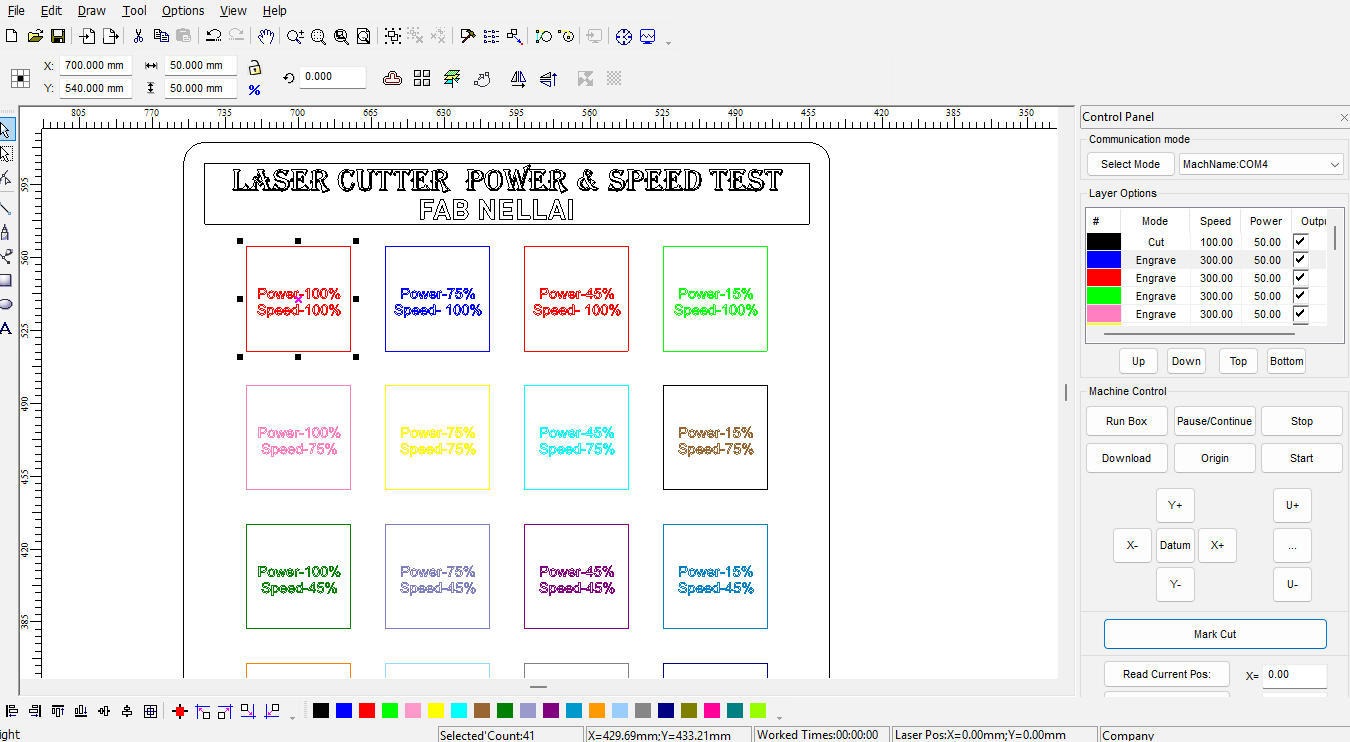Click the Stop button
1350x742 pixels.
(x=1302, y=421)
